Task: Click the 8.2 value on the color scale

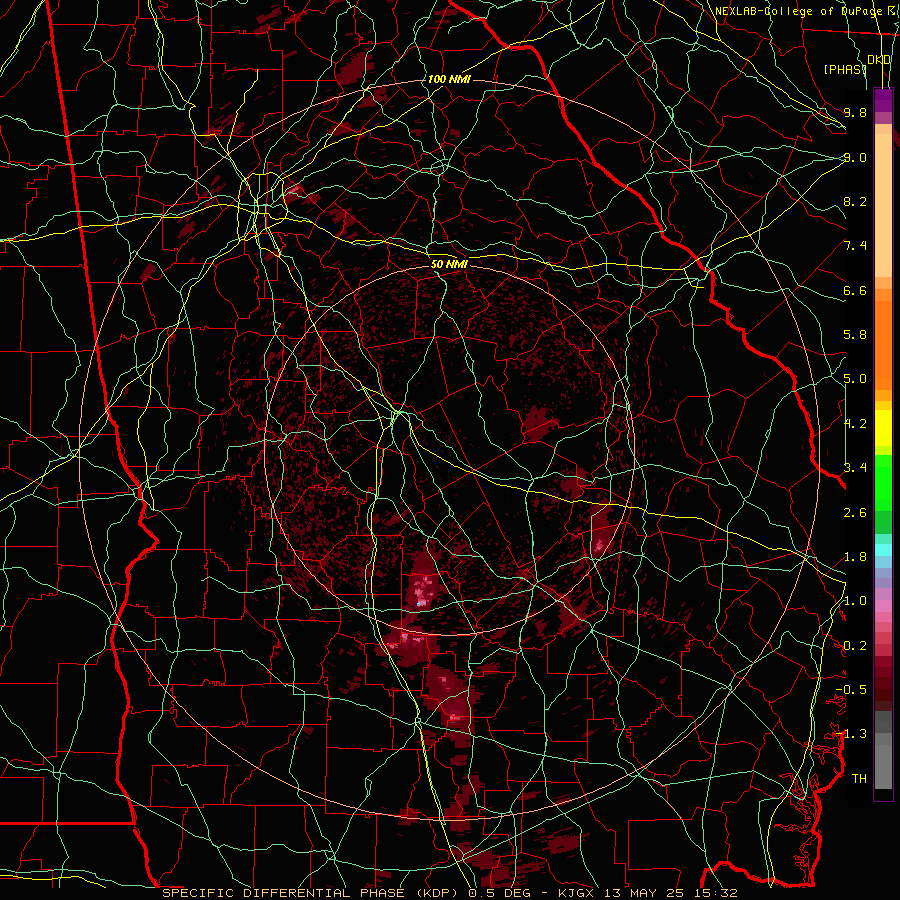Action: pos(855,201)
